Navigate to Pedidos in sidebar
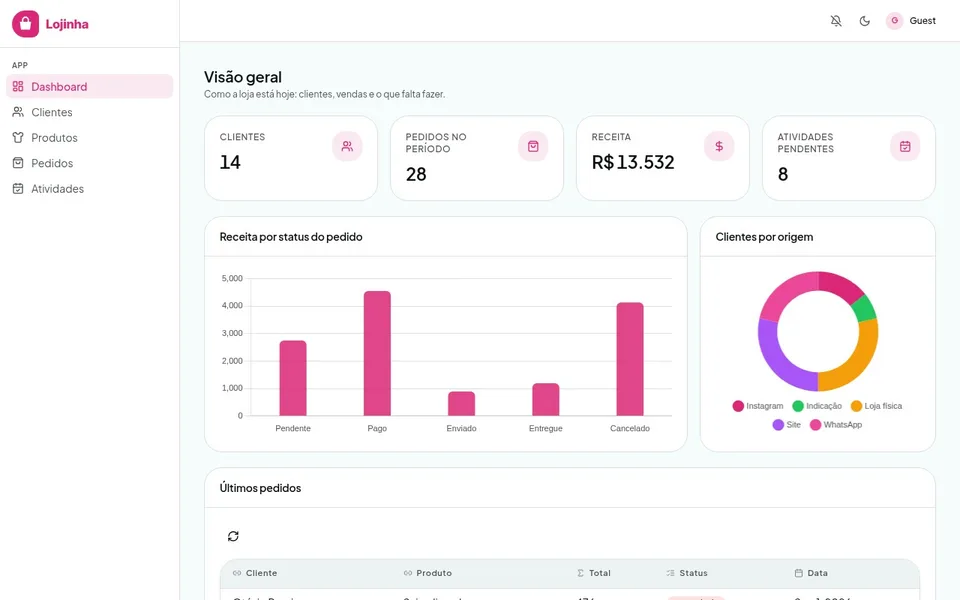 click(89, 163)
